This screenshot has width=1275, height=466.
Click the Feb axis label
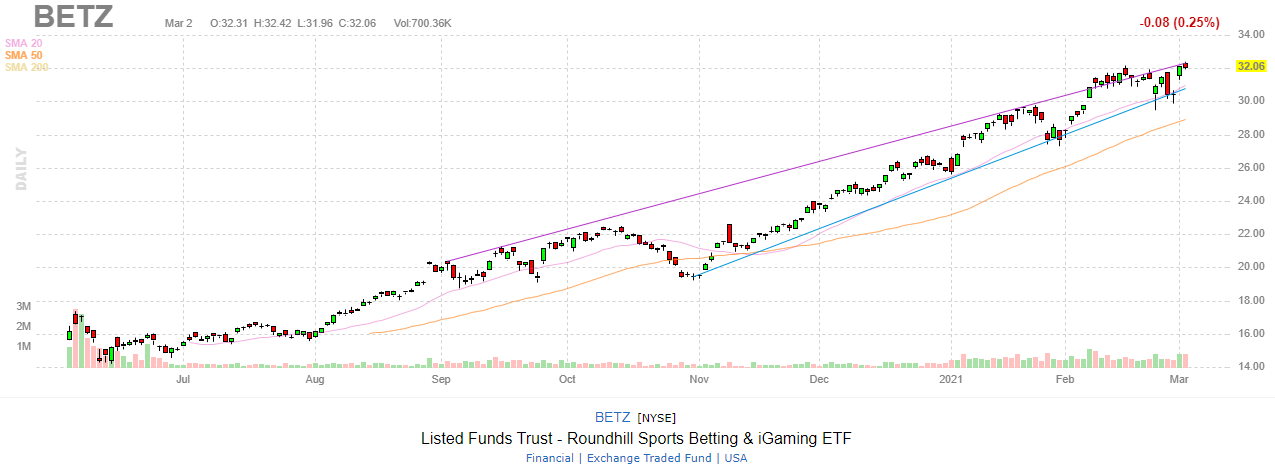click(1065, 380)
